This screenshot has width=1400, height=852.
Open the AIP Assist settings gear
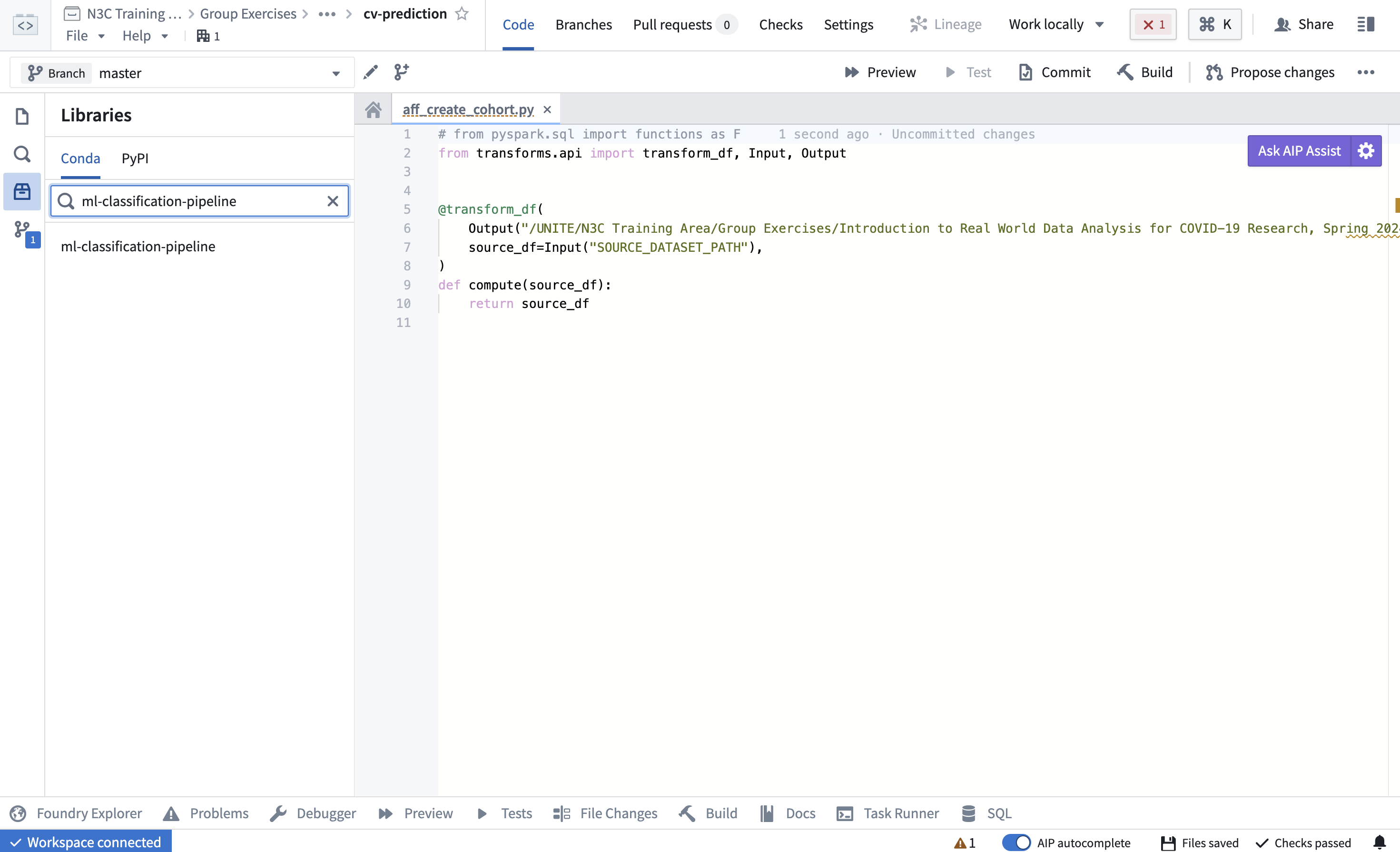pos(1366,150)
